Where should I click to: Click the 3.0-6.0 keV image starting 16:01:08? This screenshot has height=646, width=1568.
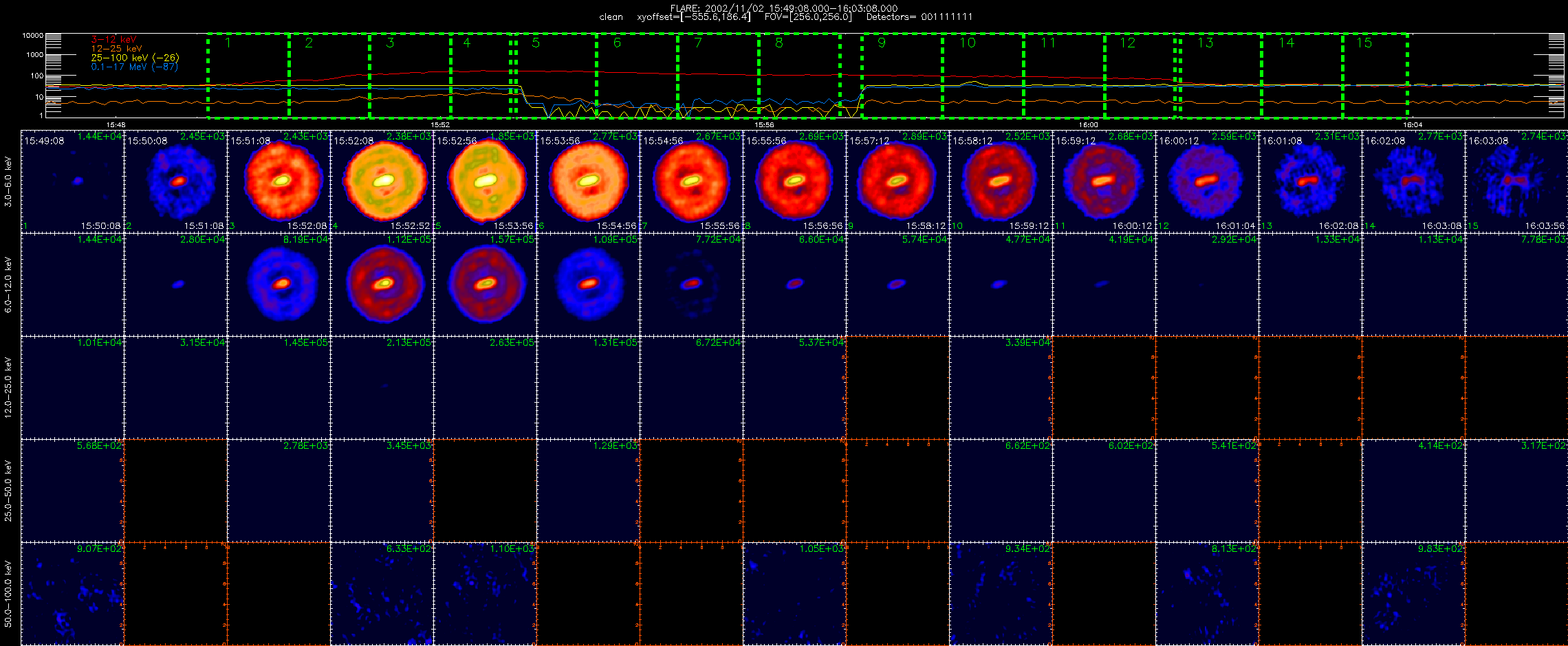1310,181
